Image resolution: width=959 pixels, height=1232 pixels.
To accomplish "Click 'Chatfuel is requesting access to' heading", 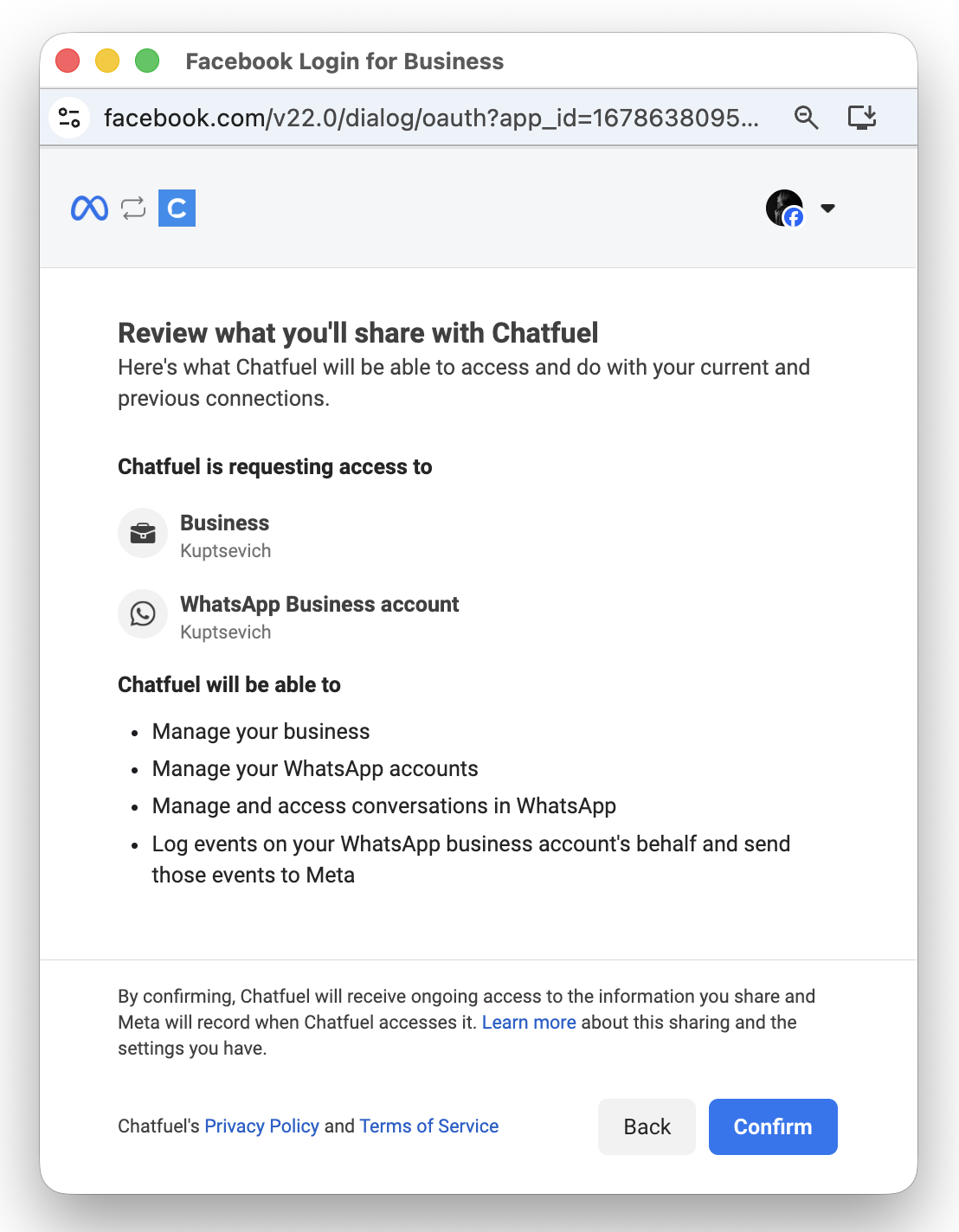I will pos(275,466).
